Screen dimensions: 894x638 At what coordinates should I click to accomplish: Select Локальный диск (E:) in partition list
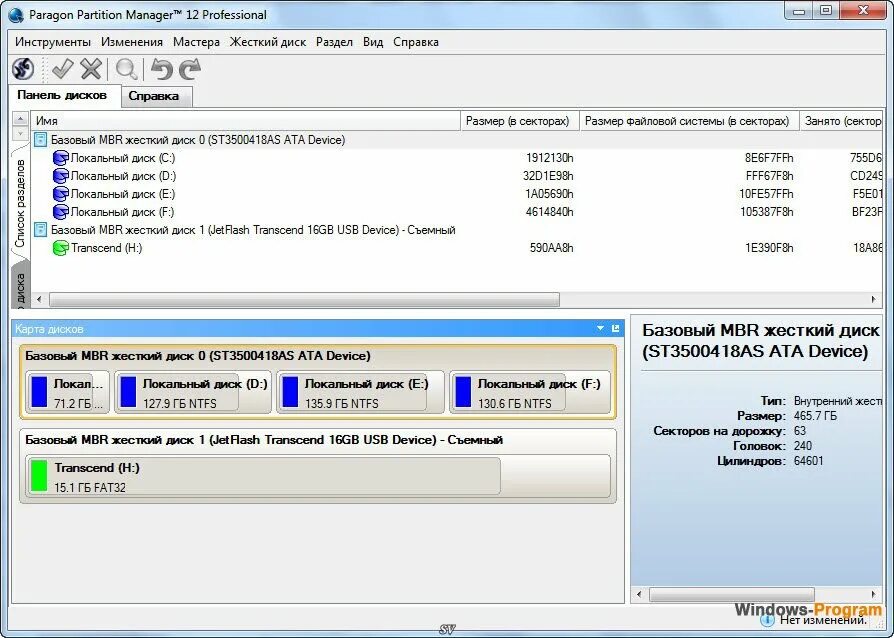(x=123, y=194)
